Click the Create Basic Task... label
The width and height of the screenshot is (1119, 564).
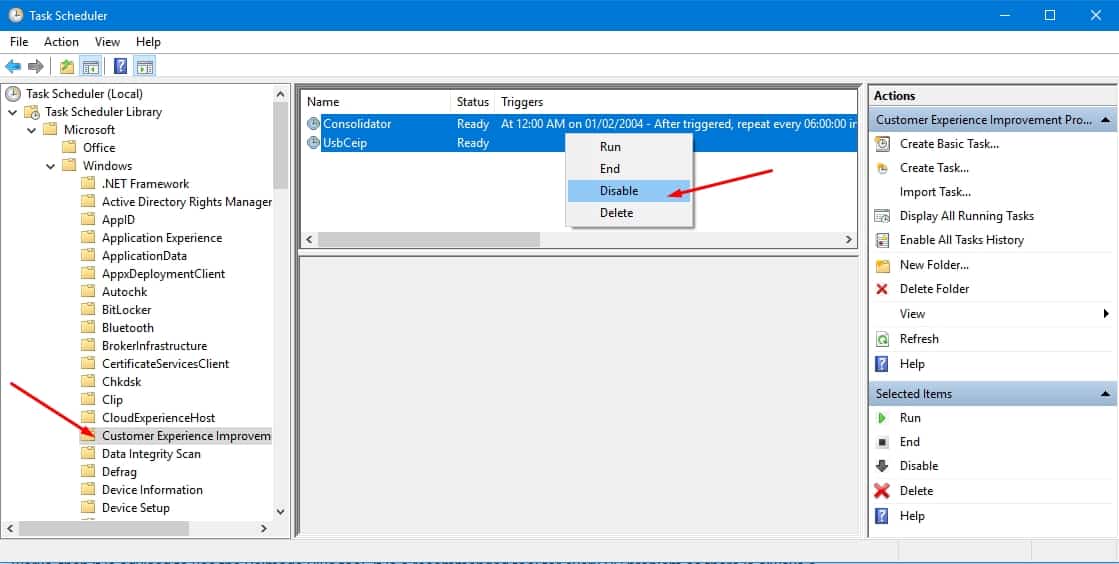(x=949, y=144)
